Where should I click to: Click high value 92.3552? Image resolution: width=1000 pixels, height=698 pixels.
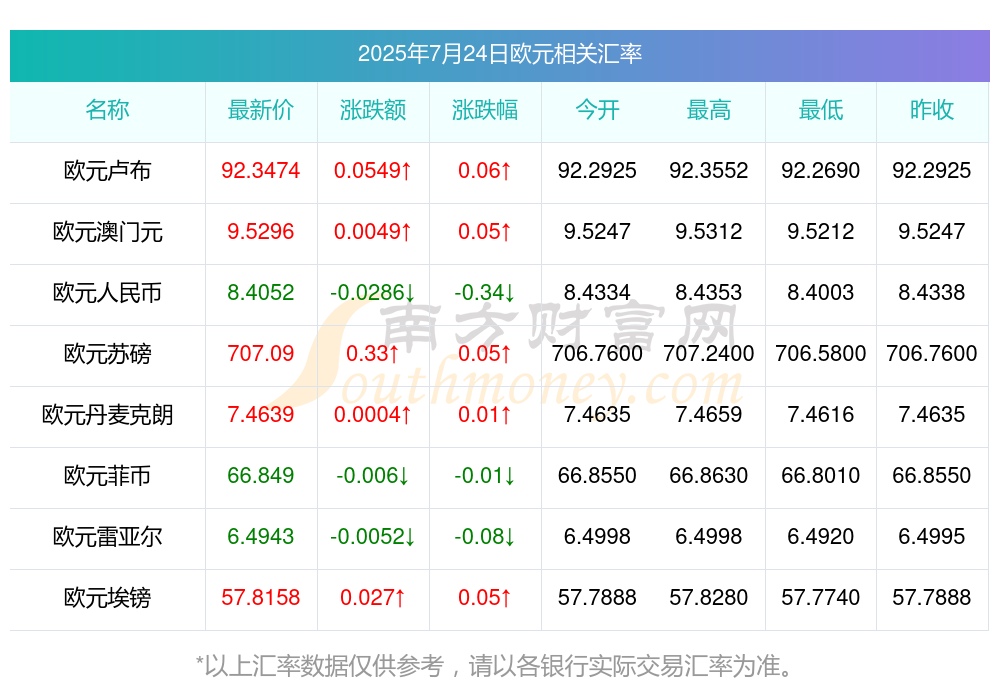(709, 170)
